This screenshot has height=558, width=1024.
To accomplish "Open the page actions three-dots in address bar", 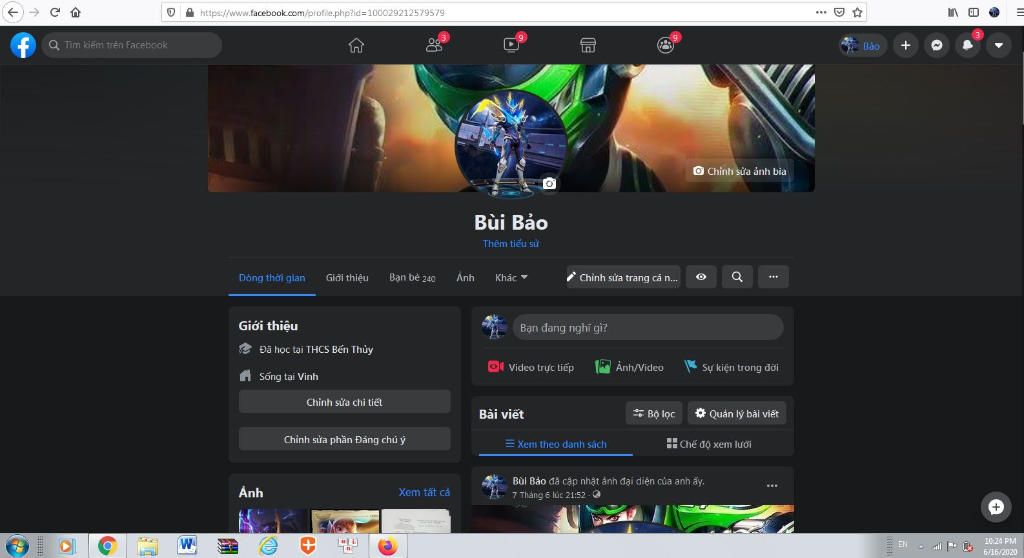I will pos(821,12).
